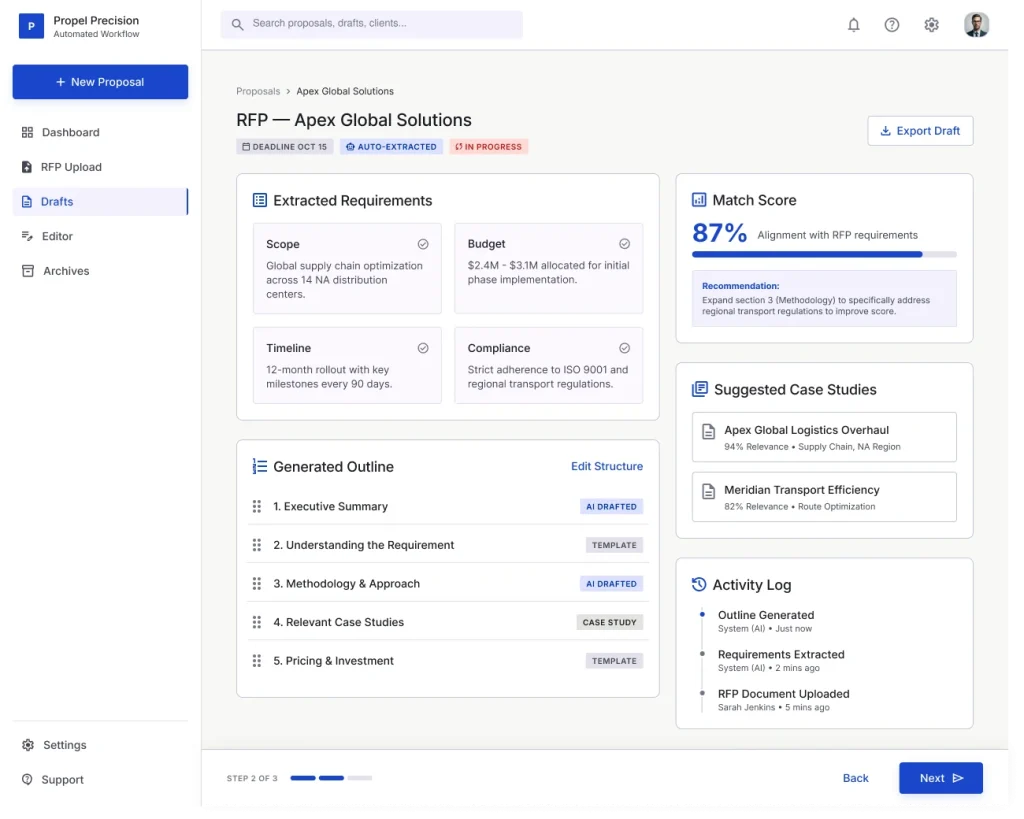Click the match score progress bar
The height and width of the screenshot is (819, 1024).
coord(824,254)
